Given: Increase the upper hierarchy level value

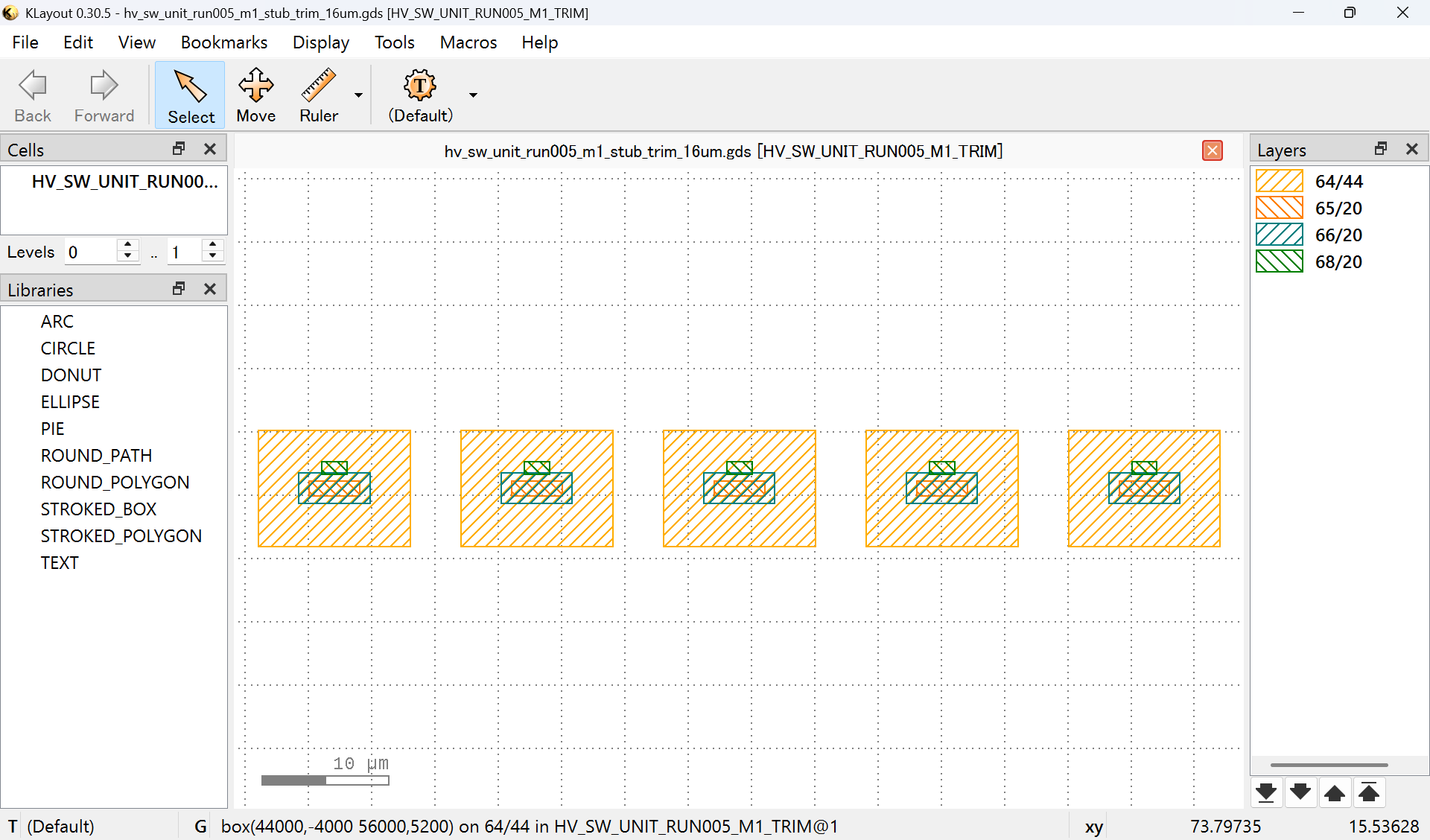Looking at the screenshot, I should coord(213,245).
